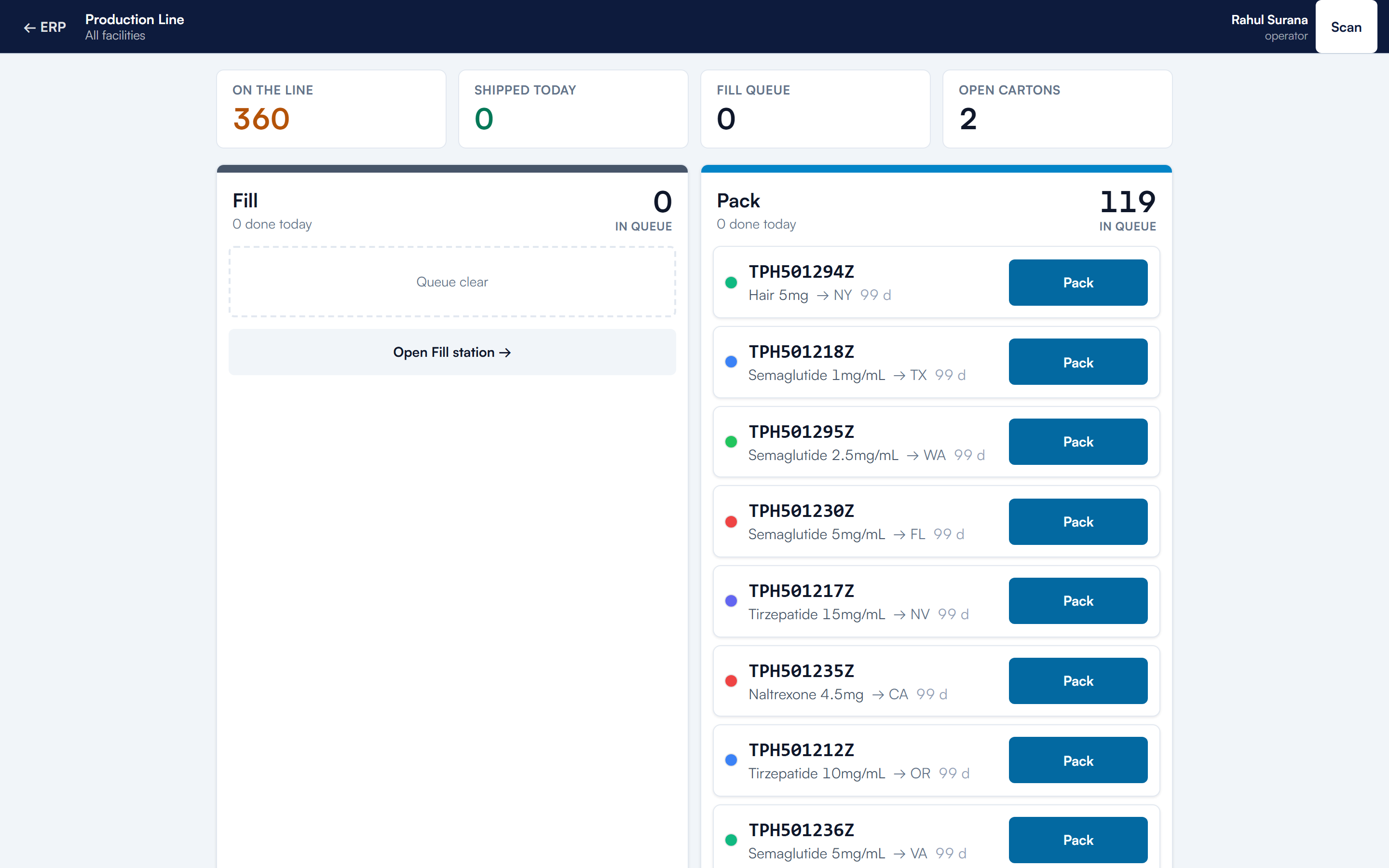The height and width of the screenshot is (868, 1389).
Task: Open Fill station
Action: [x=452, y=352]
